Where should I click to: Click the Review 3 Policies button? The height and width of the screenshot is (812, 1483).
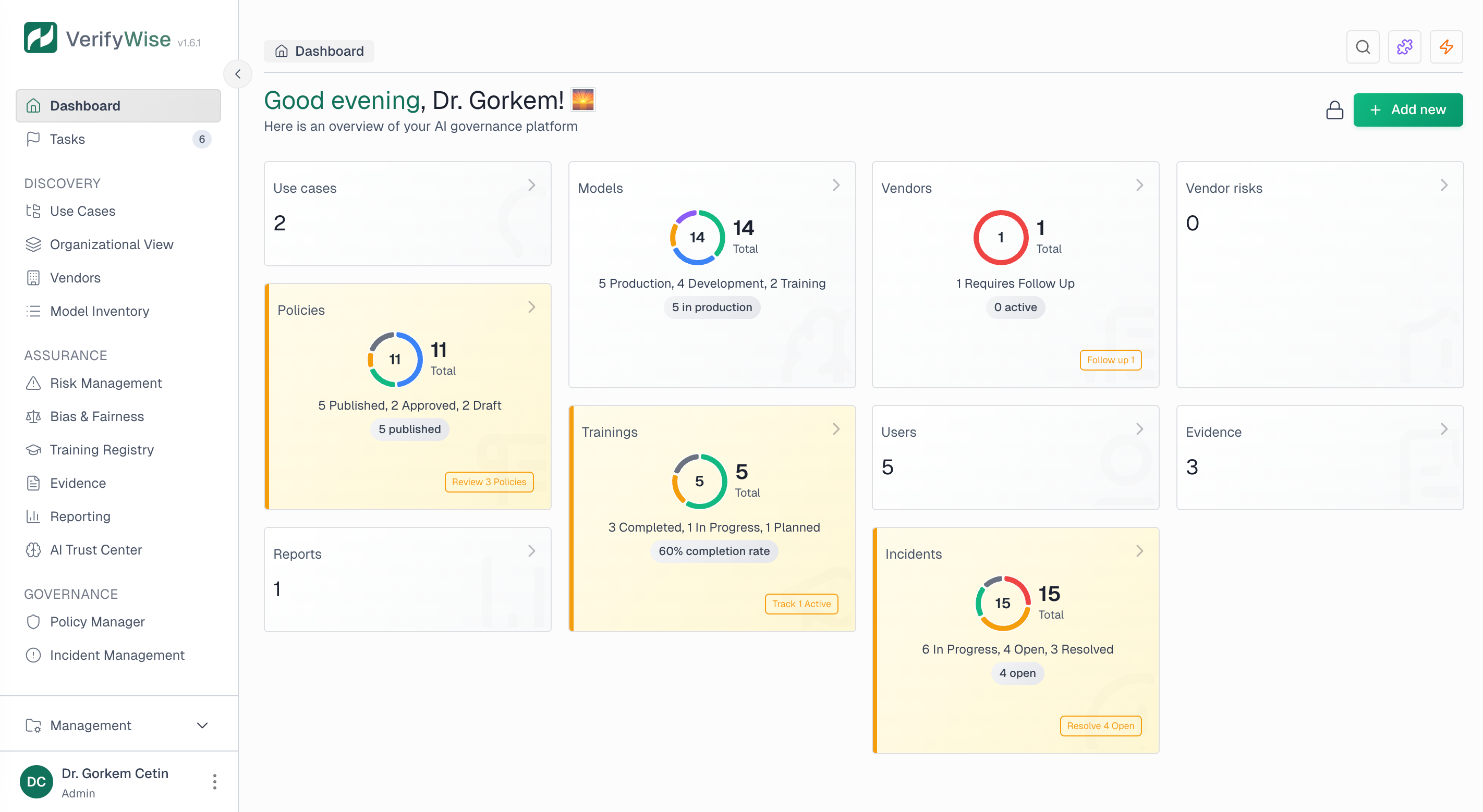(489, 482)
